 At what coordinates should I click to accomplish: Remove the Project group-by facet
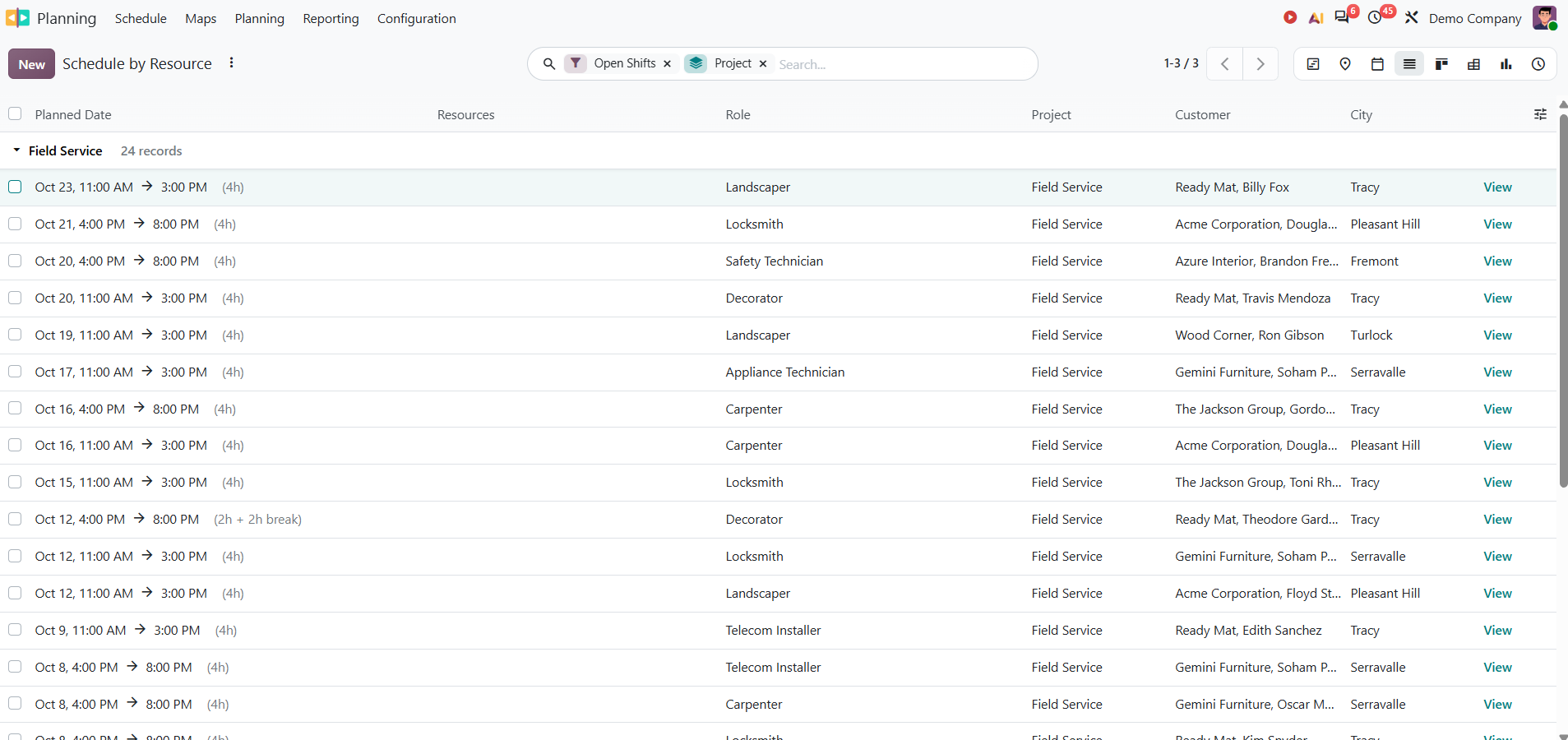point(763,63)
